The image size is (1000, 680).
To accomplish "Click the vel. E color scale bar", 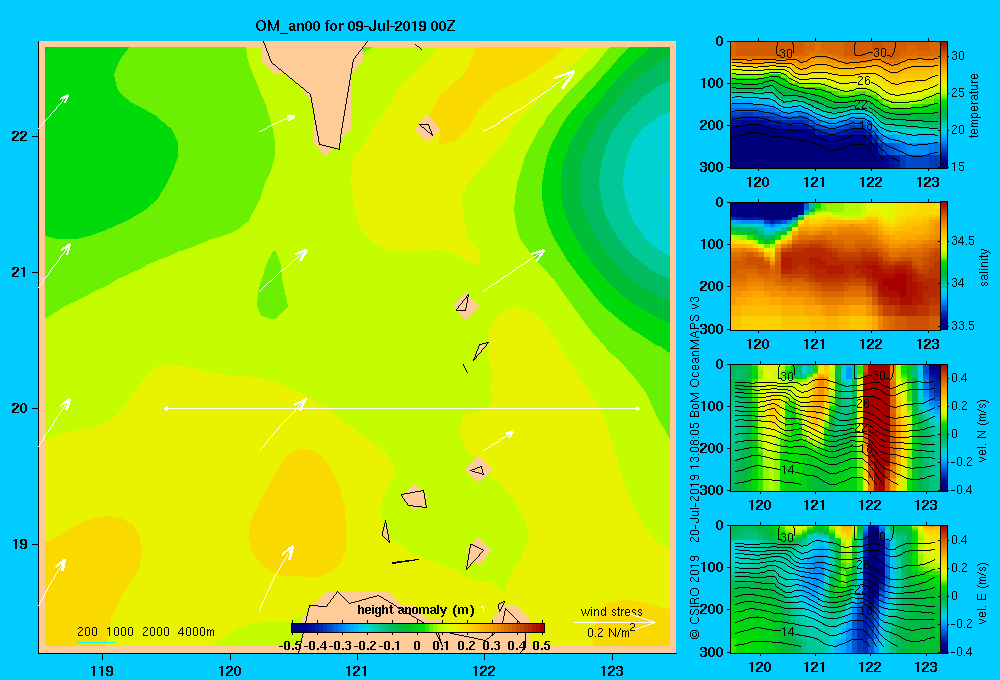I will pyautogui.click(x=944, y=589).
